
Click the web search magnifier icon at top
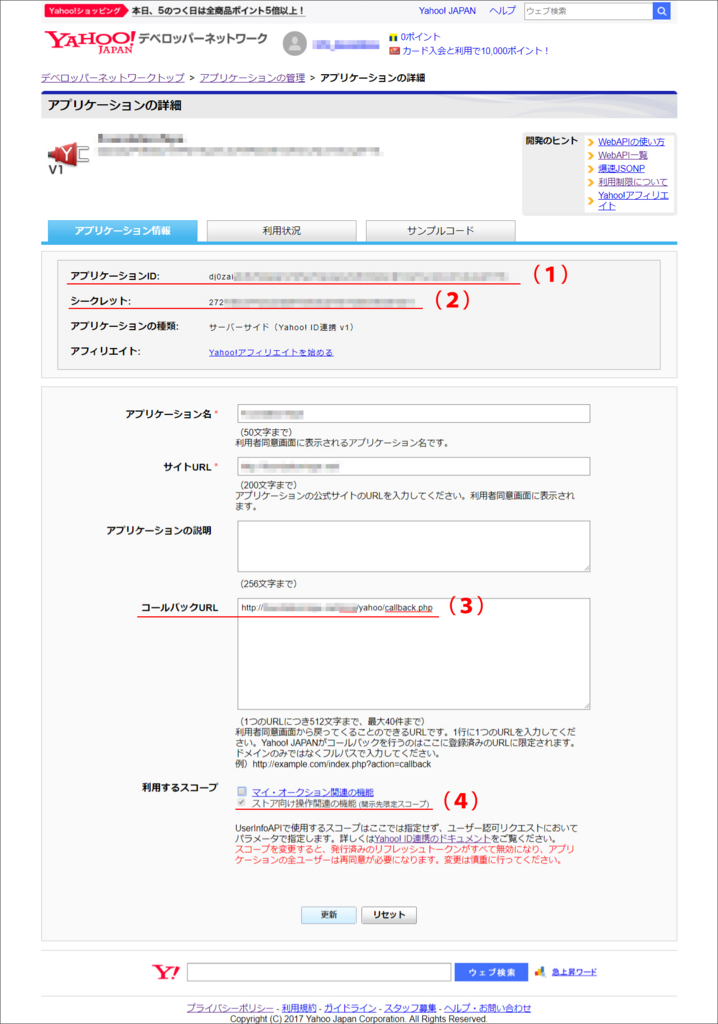click(661, 11)
